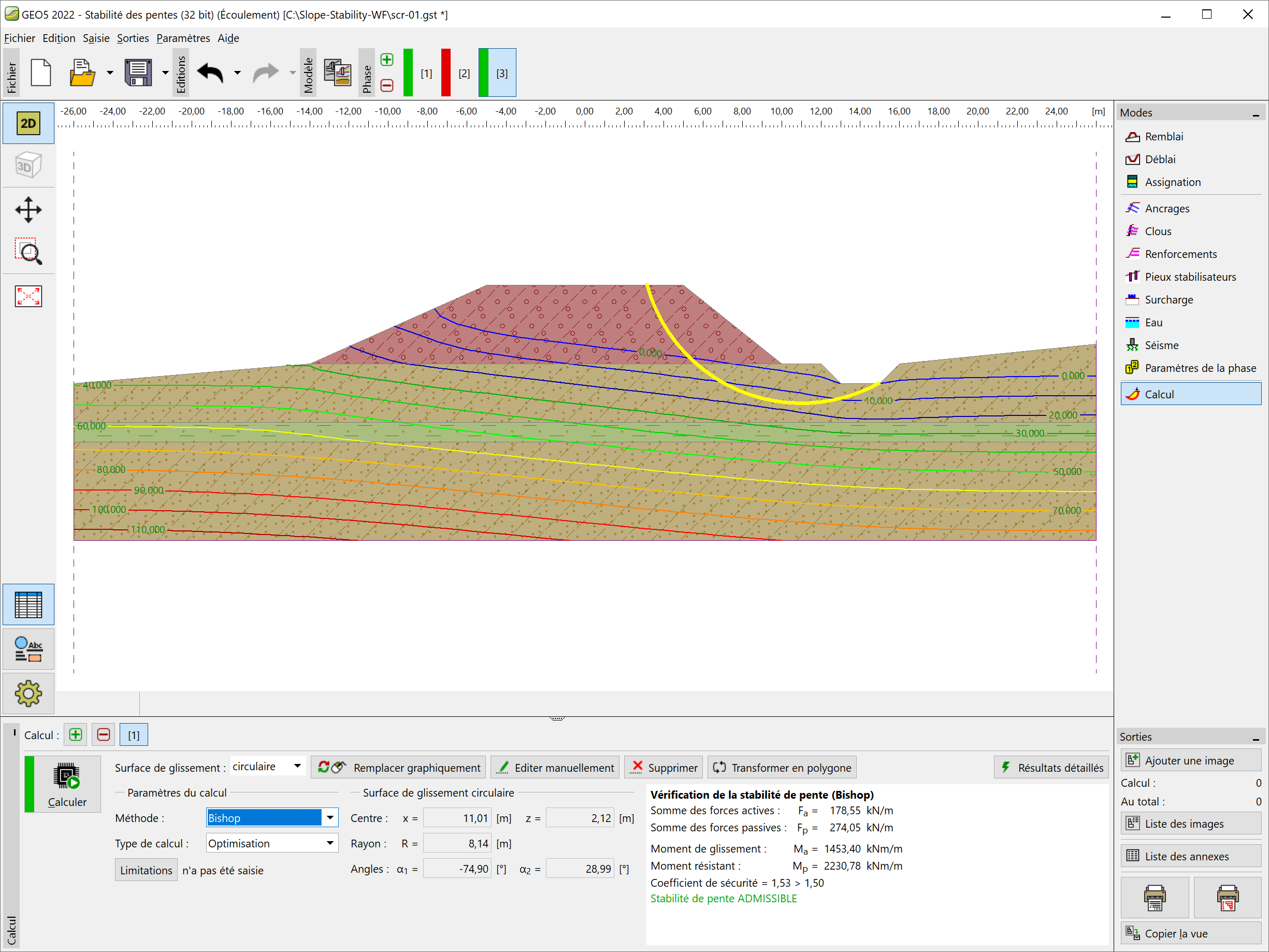The height and width of the screenshot is (952, 1269).
Task: Click the fit-to-screen zoom extents icon
Action: (x=28, y=296)
